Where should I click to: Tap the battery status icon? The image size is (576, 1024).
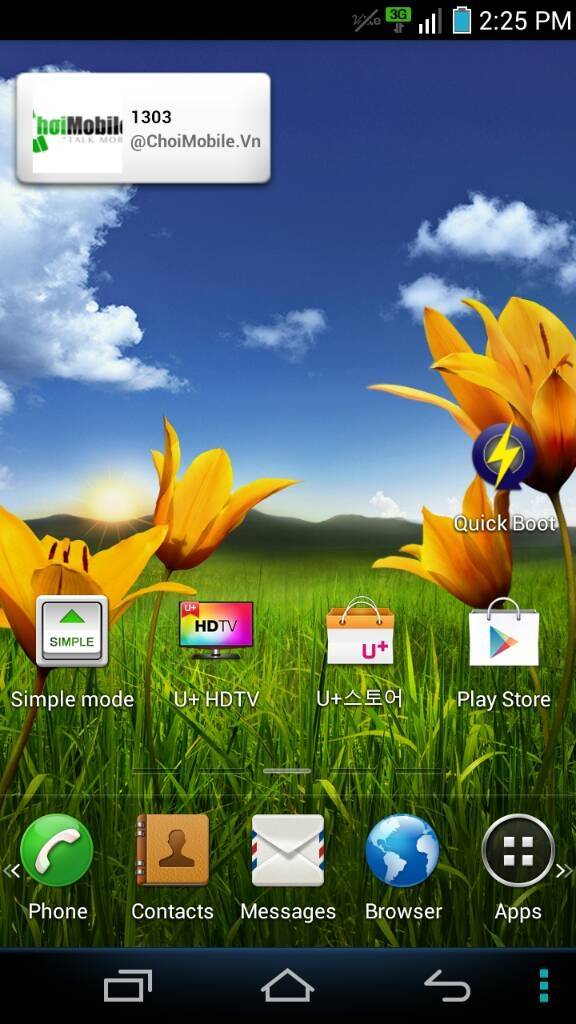click(462, 20)
